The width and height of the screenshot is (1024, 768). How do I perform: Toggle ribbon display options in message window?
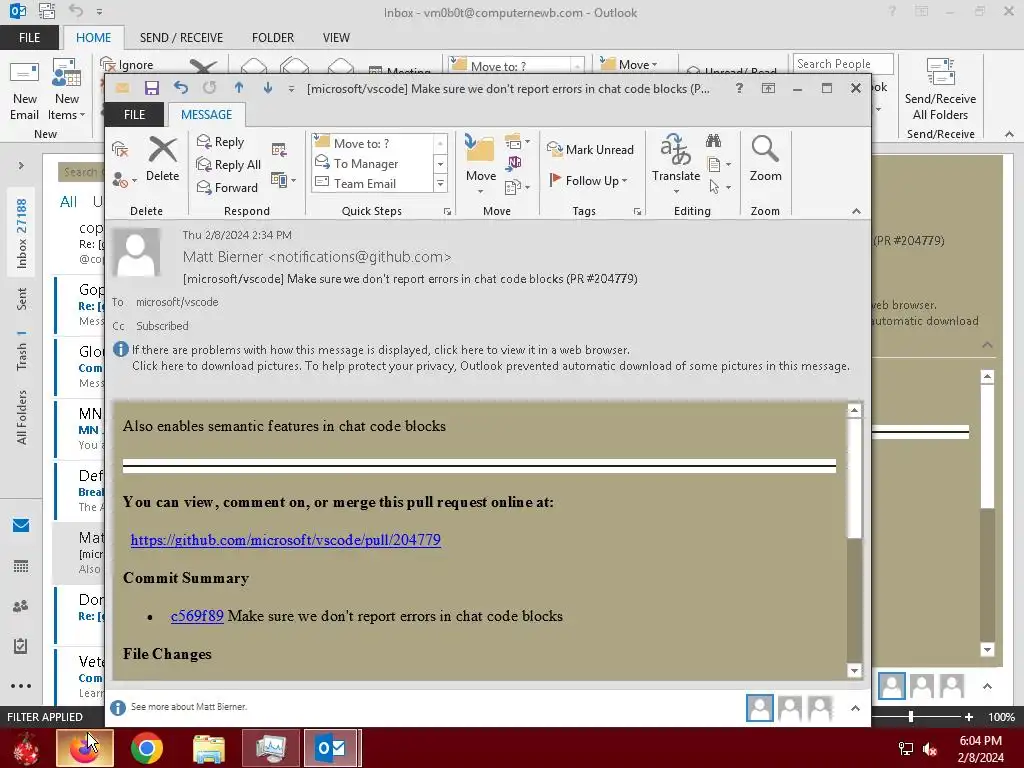pyautogui.click(x=768, y=88)
